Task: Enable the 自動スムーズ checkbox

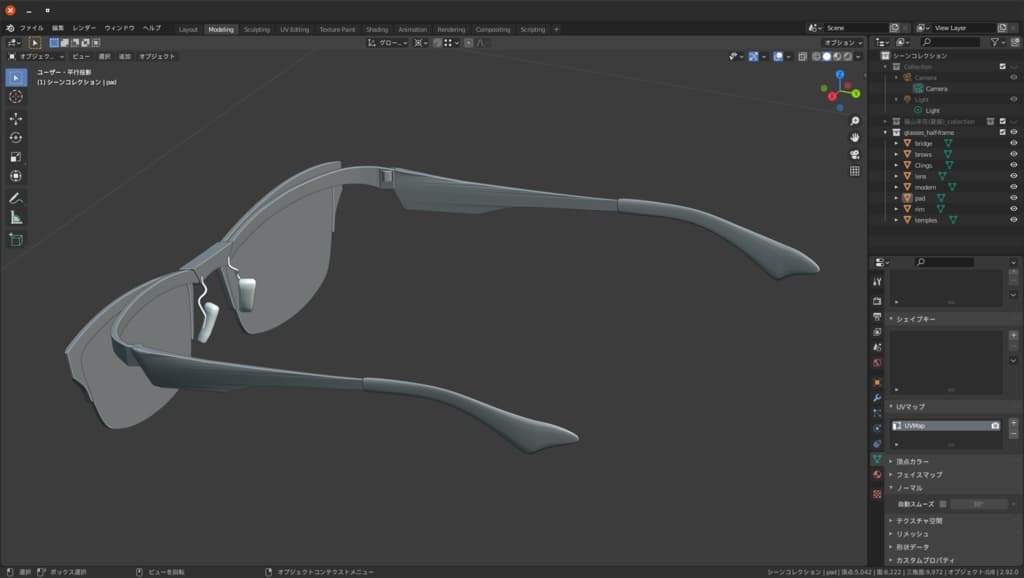Action: 943,504
